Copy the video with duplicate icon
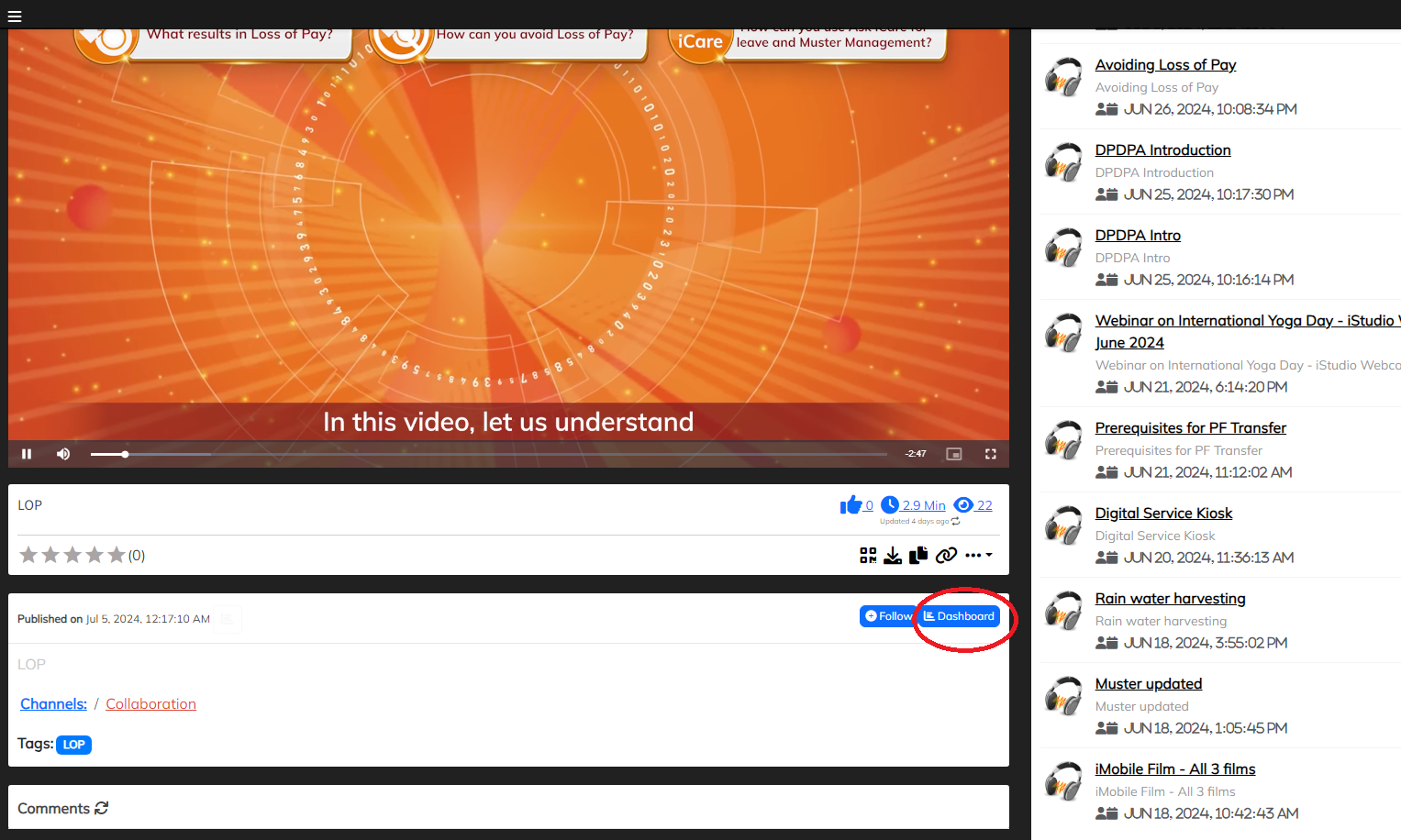Screen dimensions: 1401x840 point(918,555)
